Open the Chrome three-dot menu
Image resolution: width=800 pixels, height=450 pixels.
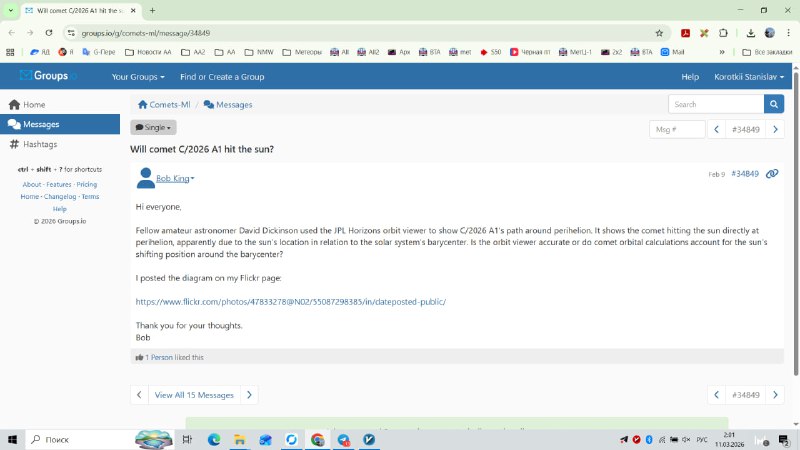click(x=788, y=33)
